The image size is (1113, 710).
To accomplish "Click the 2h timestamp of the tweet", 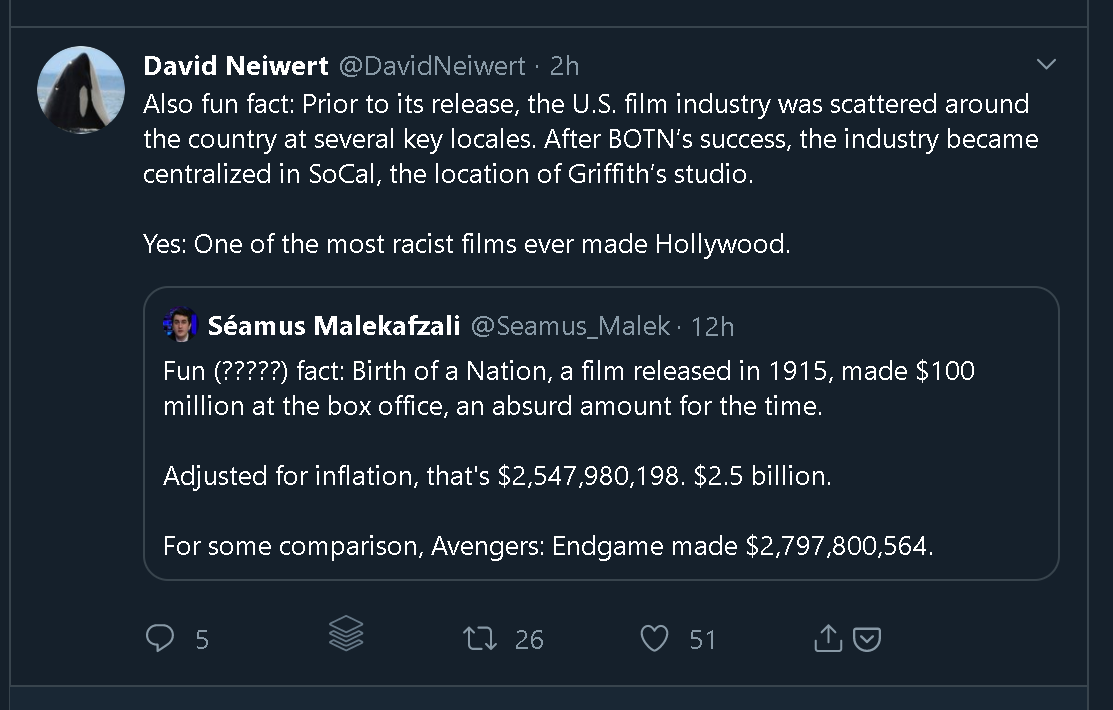I will point(564,66).
